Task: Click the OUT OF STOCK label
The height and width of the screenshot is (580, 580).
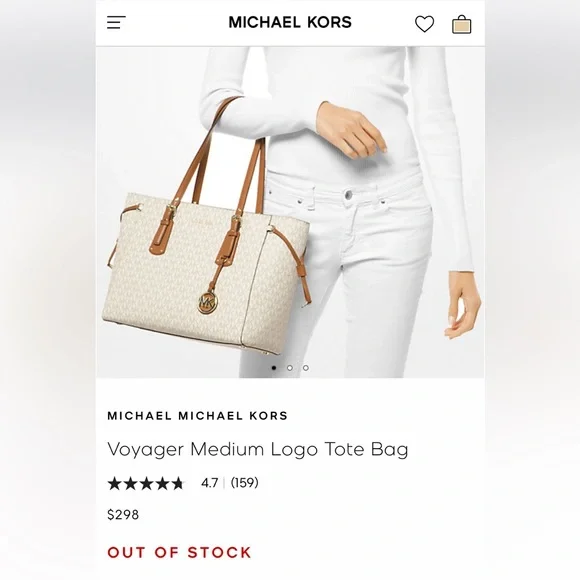Action: [x=179, y=552]
